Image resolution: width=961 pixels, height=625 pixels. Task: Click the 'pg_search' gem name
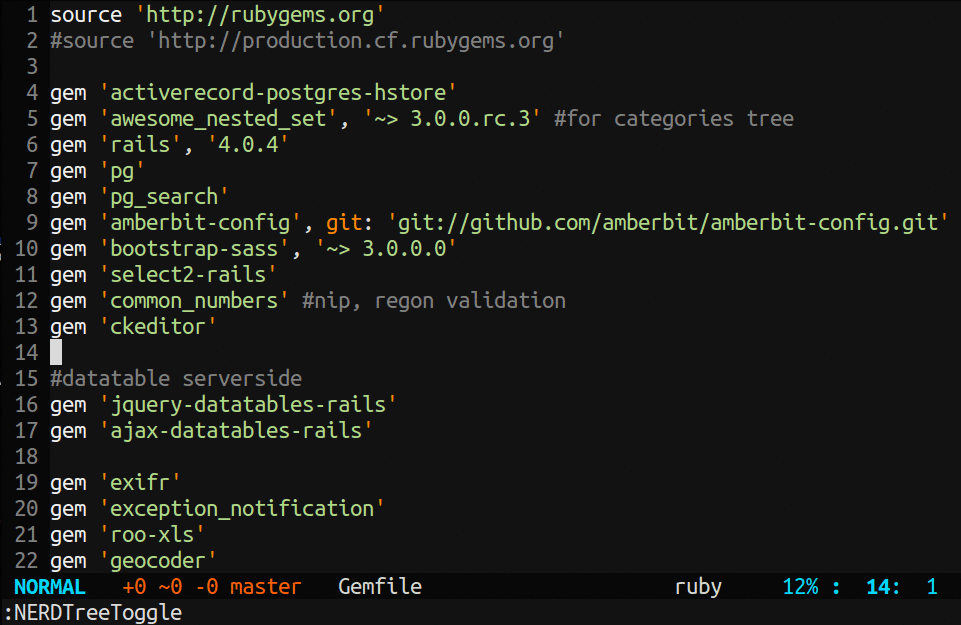pyautogui.click(x=164, y=197)
